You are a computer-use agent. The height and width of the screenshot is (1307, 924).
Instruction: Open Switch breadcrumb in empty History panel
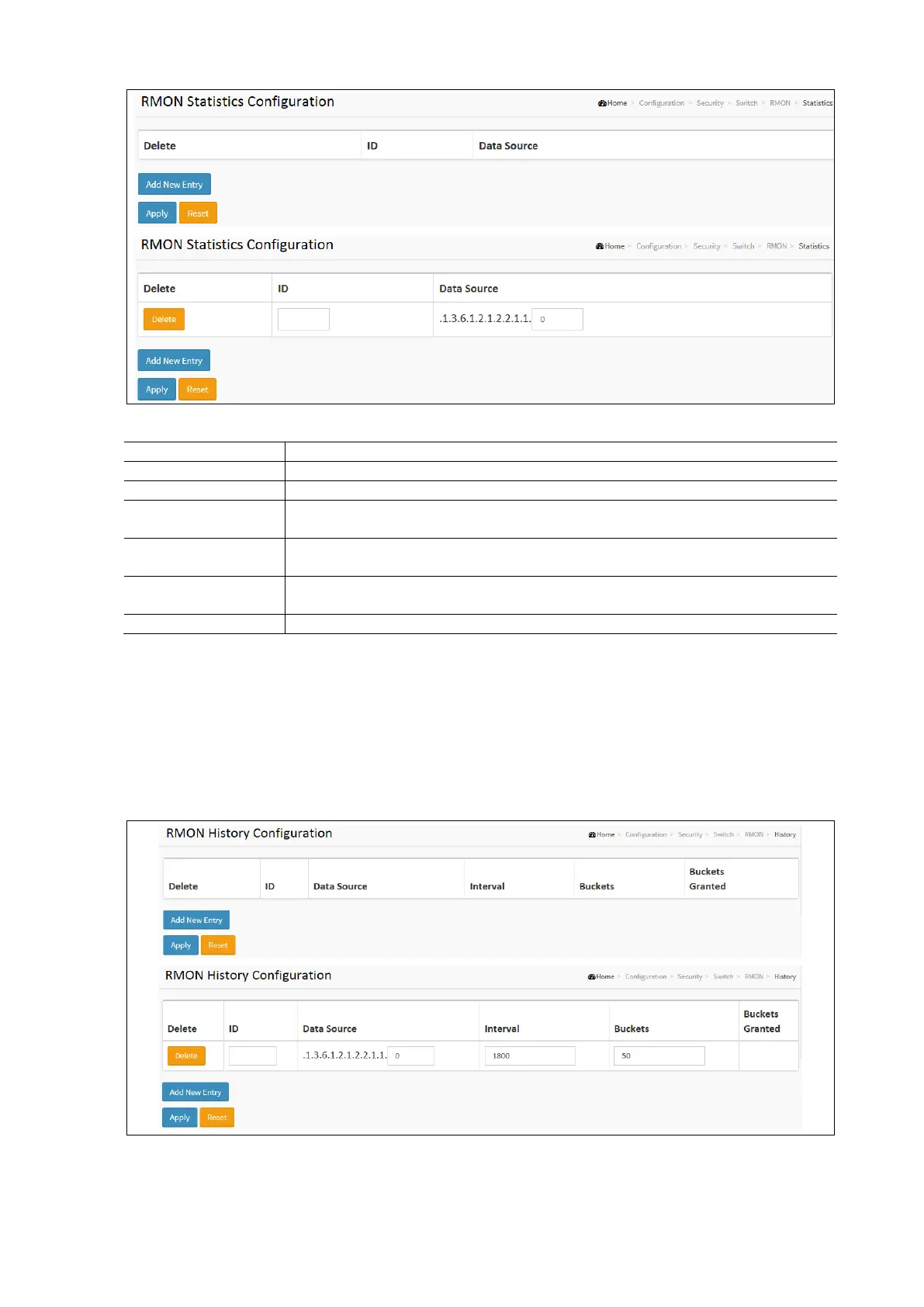[x=723, y=835]
